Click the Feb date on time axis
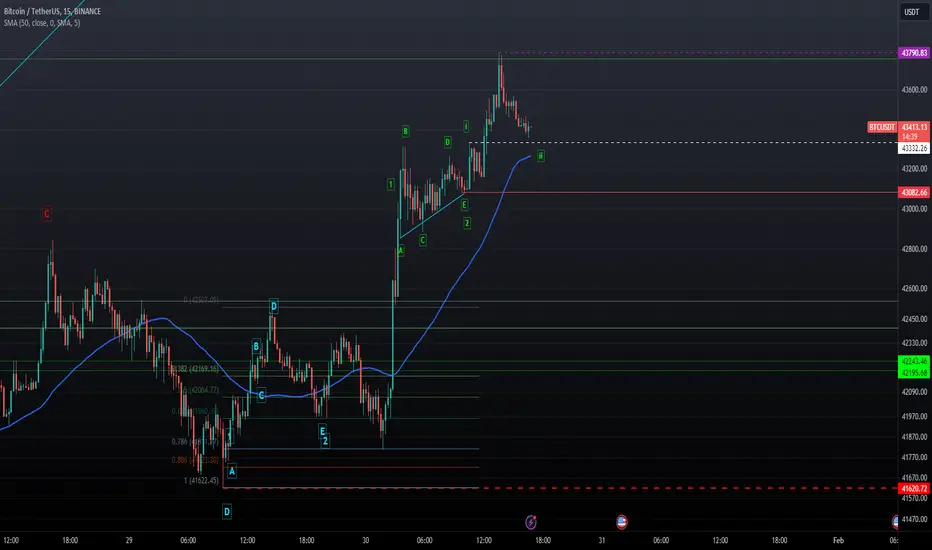 click(x=838, y=540)
